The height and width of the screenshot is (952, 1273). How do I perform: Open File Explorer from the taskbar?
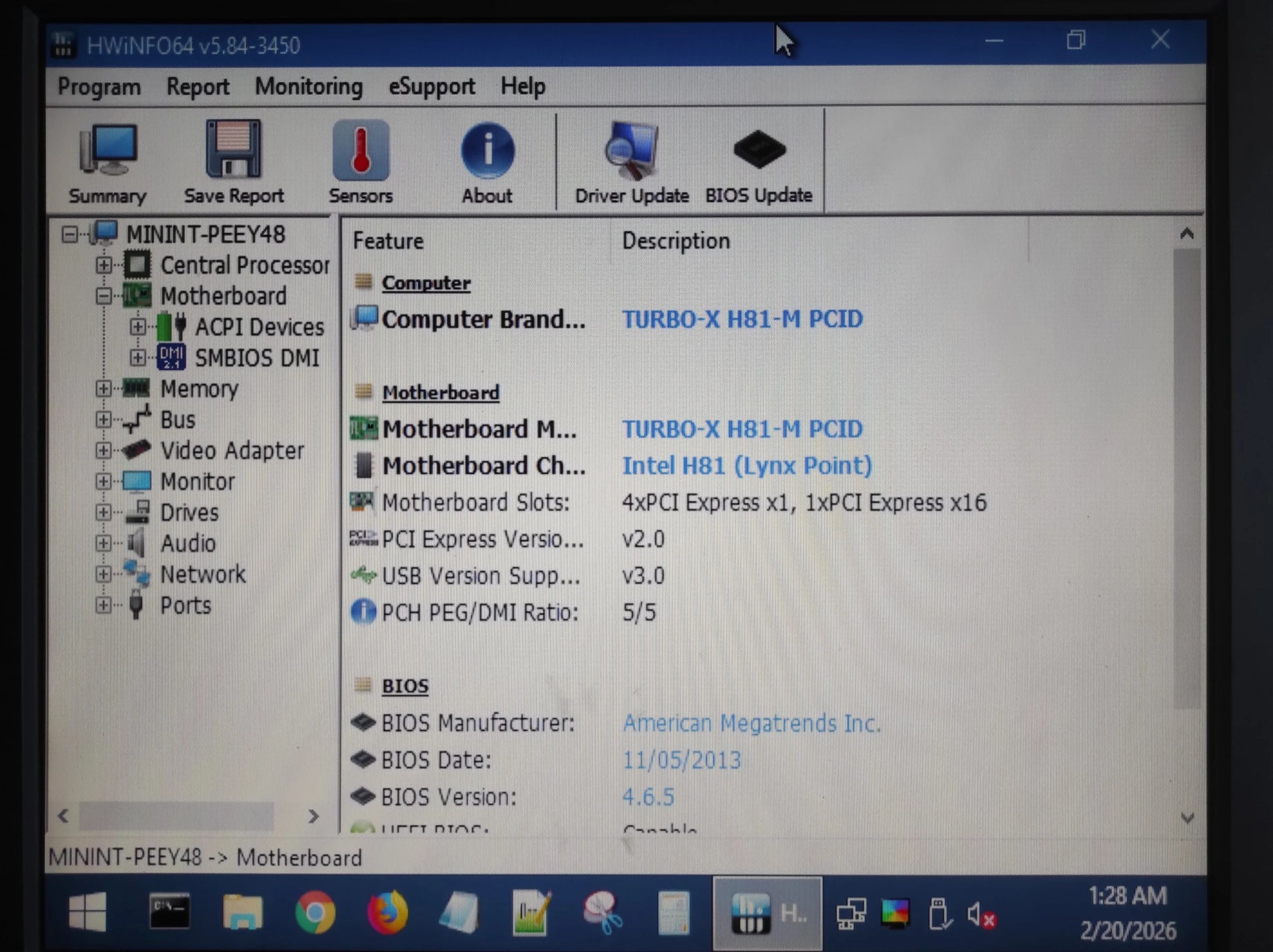(243, 912)
